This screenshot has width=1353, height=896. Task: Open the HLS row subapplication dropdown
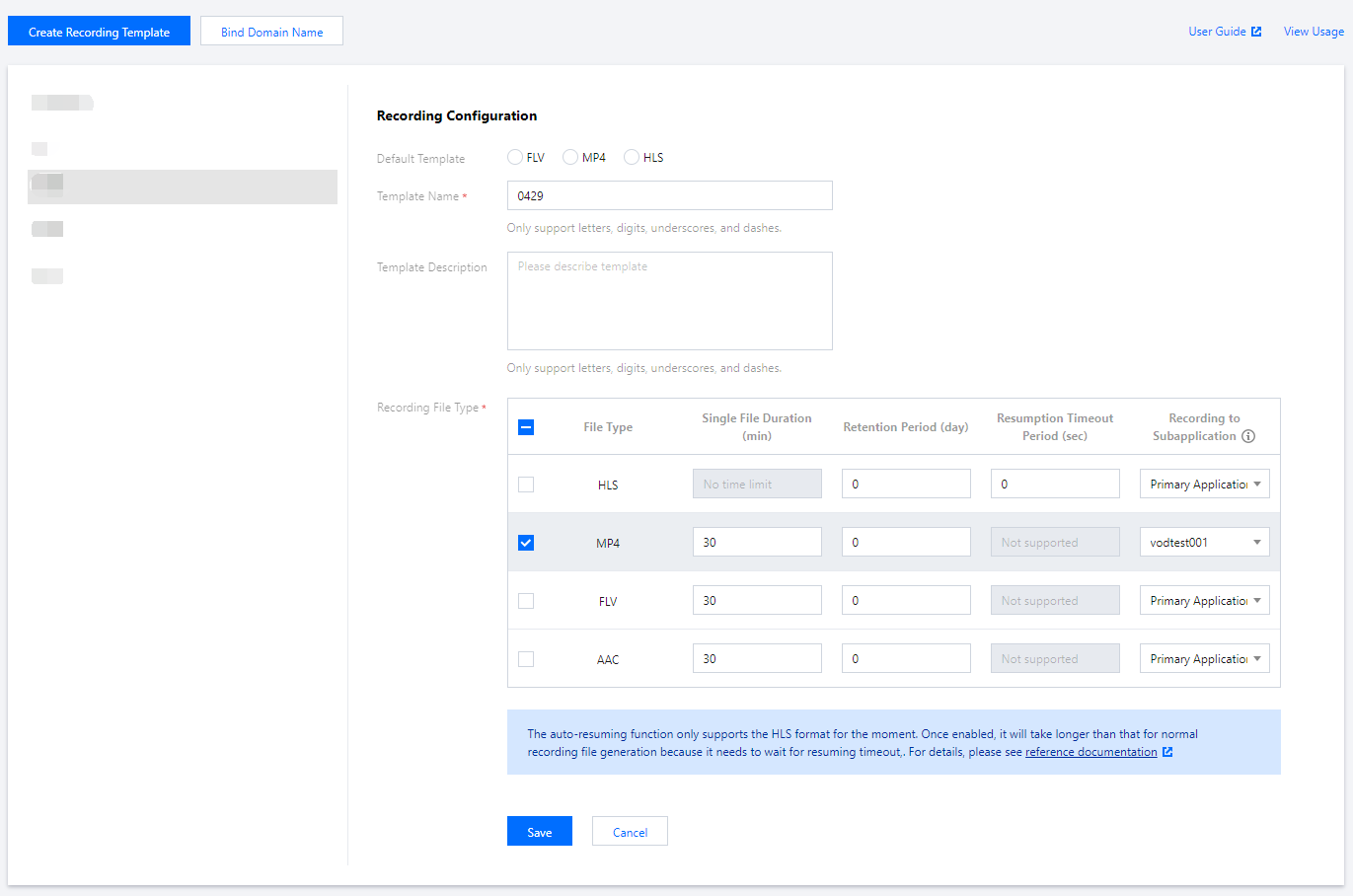1204,484
